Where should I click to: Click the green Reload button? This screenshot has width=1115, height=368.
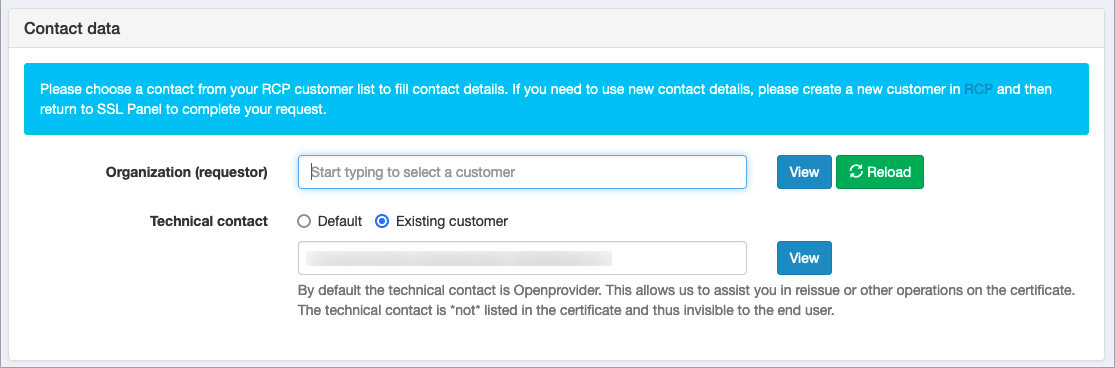point(880,172)
